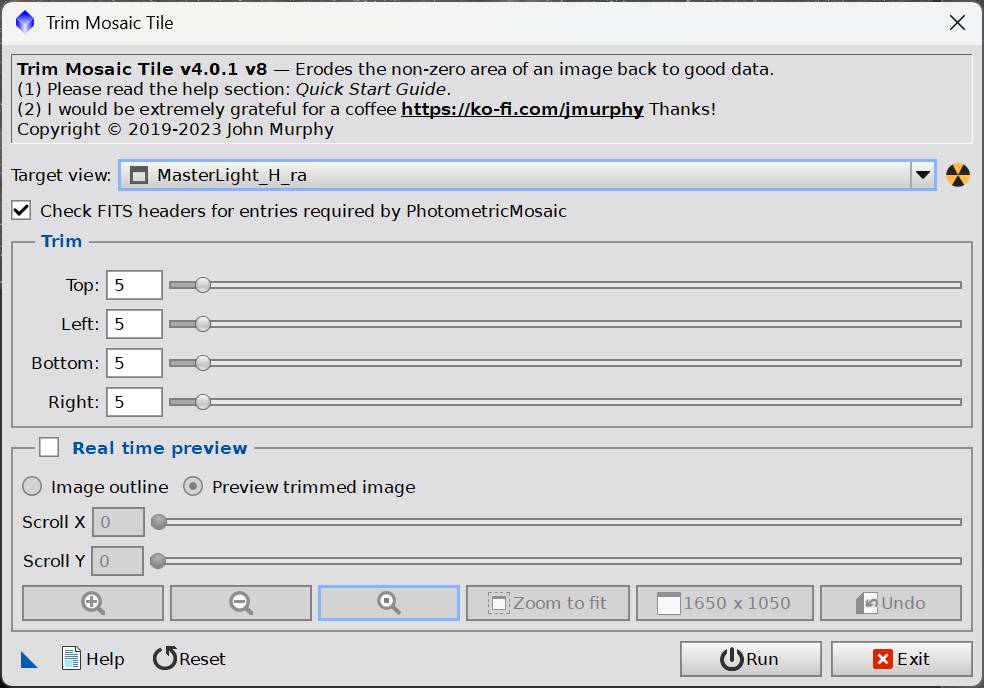The image size is (984, 688).
Task: Click the blue triangle new instance icon
Action: point(28,659)
